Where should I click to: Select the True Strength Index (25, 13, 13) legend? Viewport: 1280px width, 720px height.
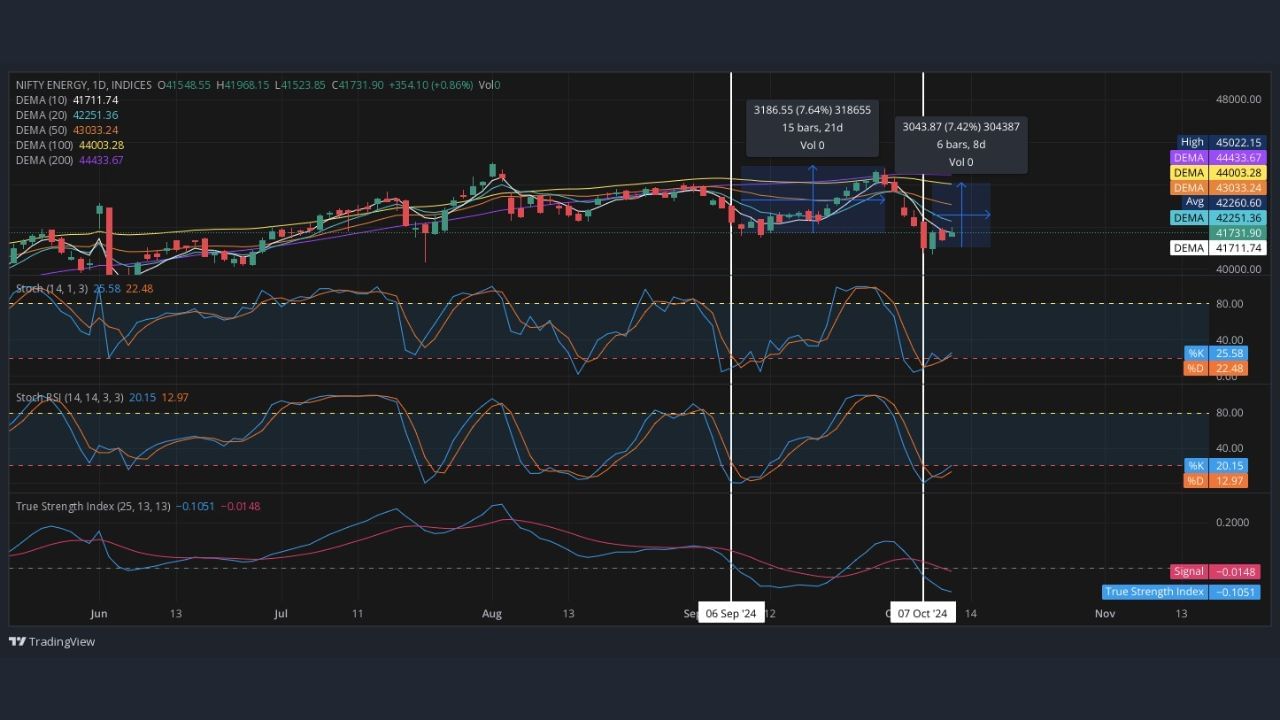(138, 506)
